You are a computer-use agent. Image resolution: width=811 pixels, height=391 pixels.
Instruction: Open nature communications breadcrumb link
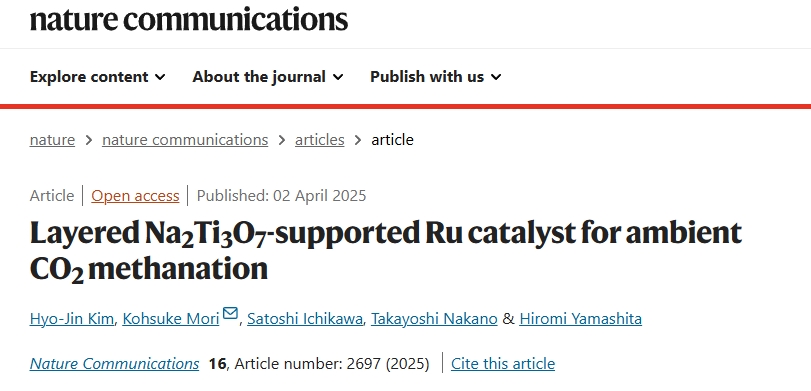point(185,140)
